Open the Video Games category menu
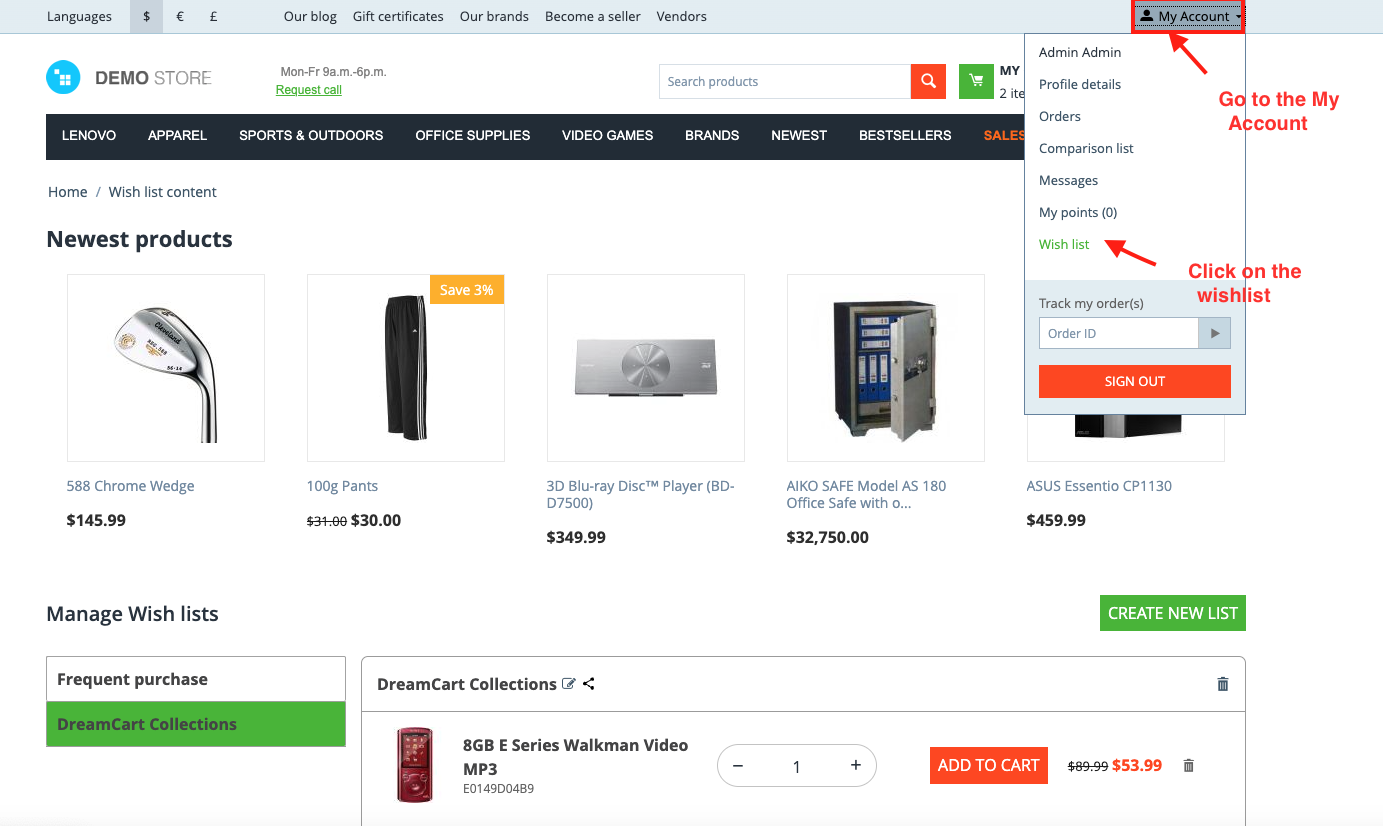This screenshot has height=826, width=1383. click(x=607, y=135)
